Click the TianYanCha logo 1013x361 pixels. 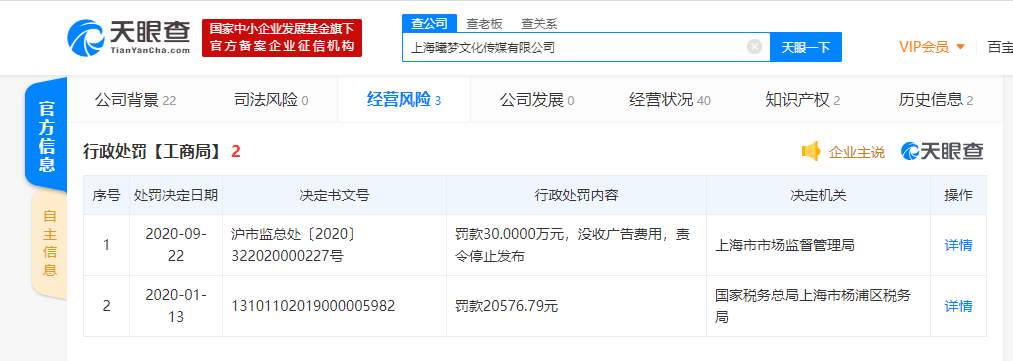[129, 37]
